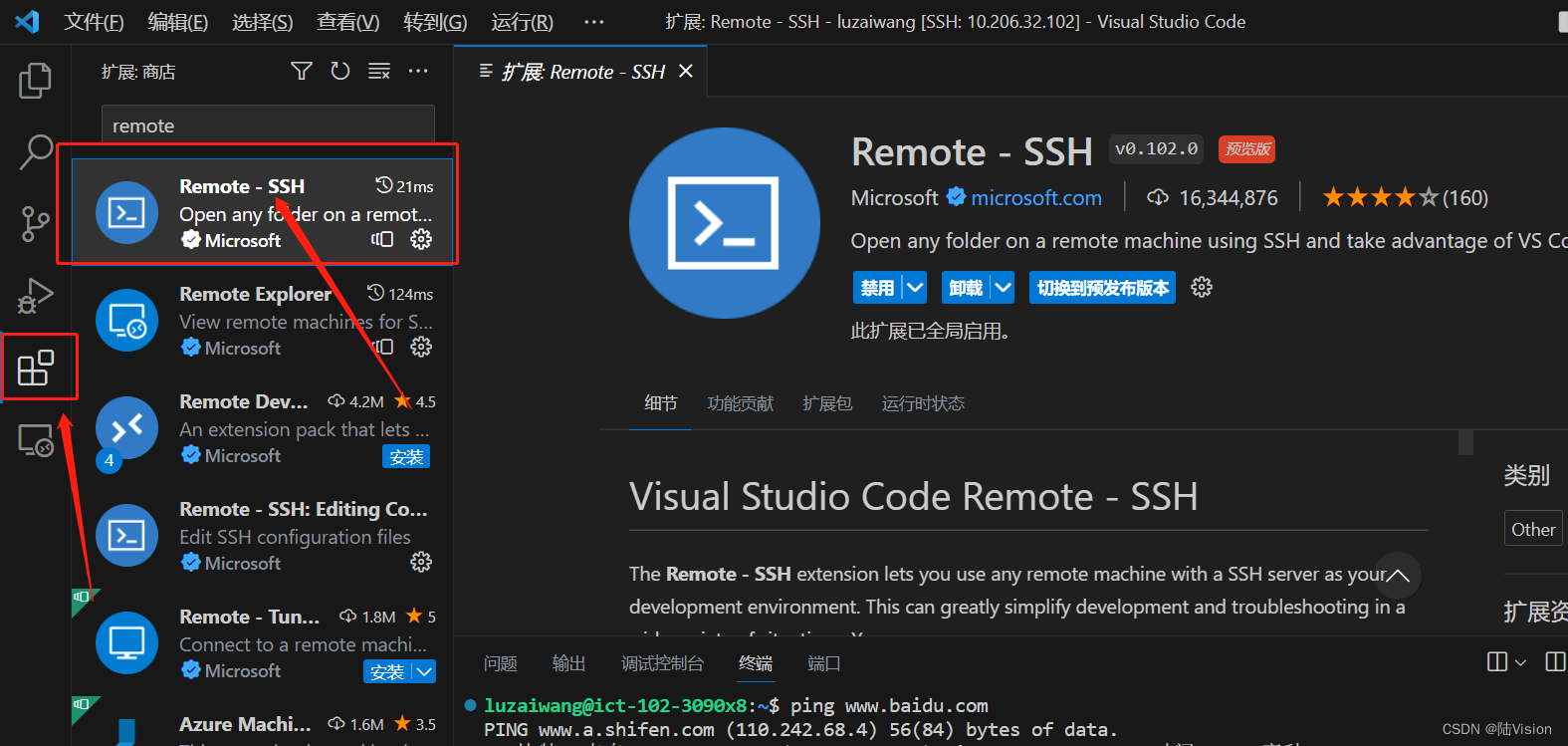Image resolution: width=1568 pixels, height=746 pixels.
Task: Clear extensions search results
Action: pyautogui.click(x=379, y=71)
